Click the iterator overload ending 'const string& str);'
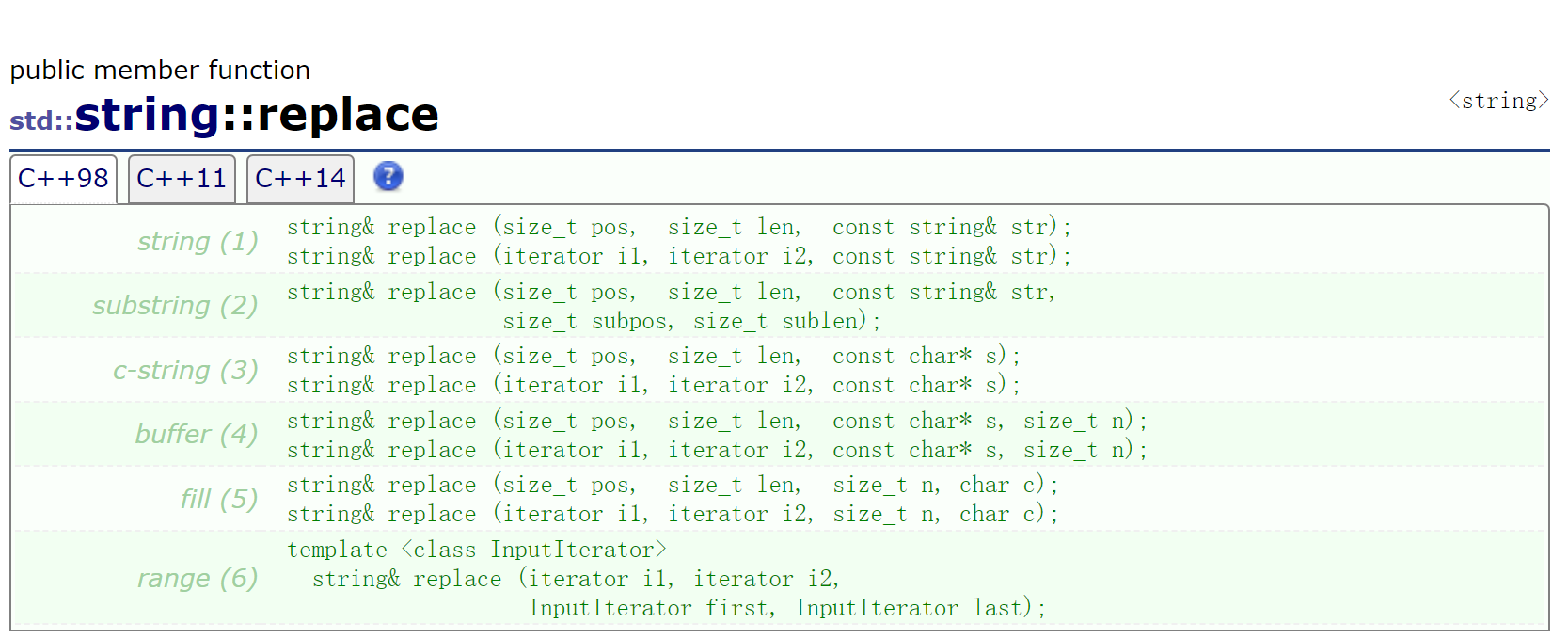1568x639 pixels. [679, 257]
